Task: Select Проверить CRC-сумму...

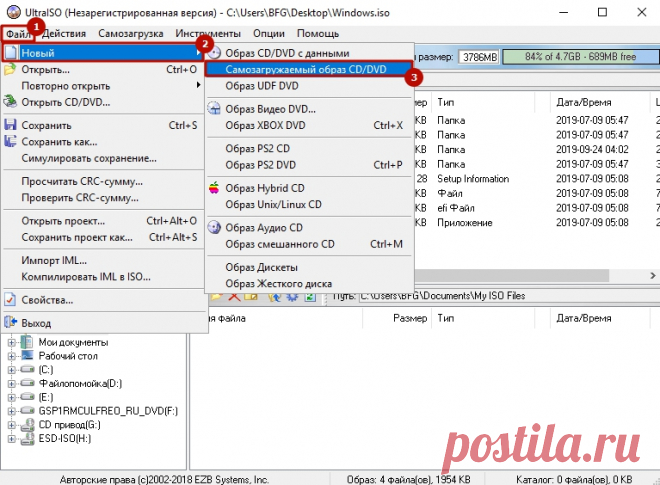Action: pyautogui.click(x=103, y=197)
